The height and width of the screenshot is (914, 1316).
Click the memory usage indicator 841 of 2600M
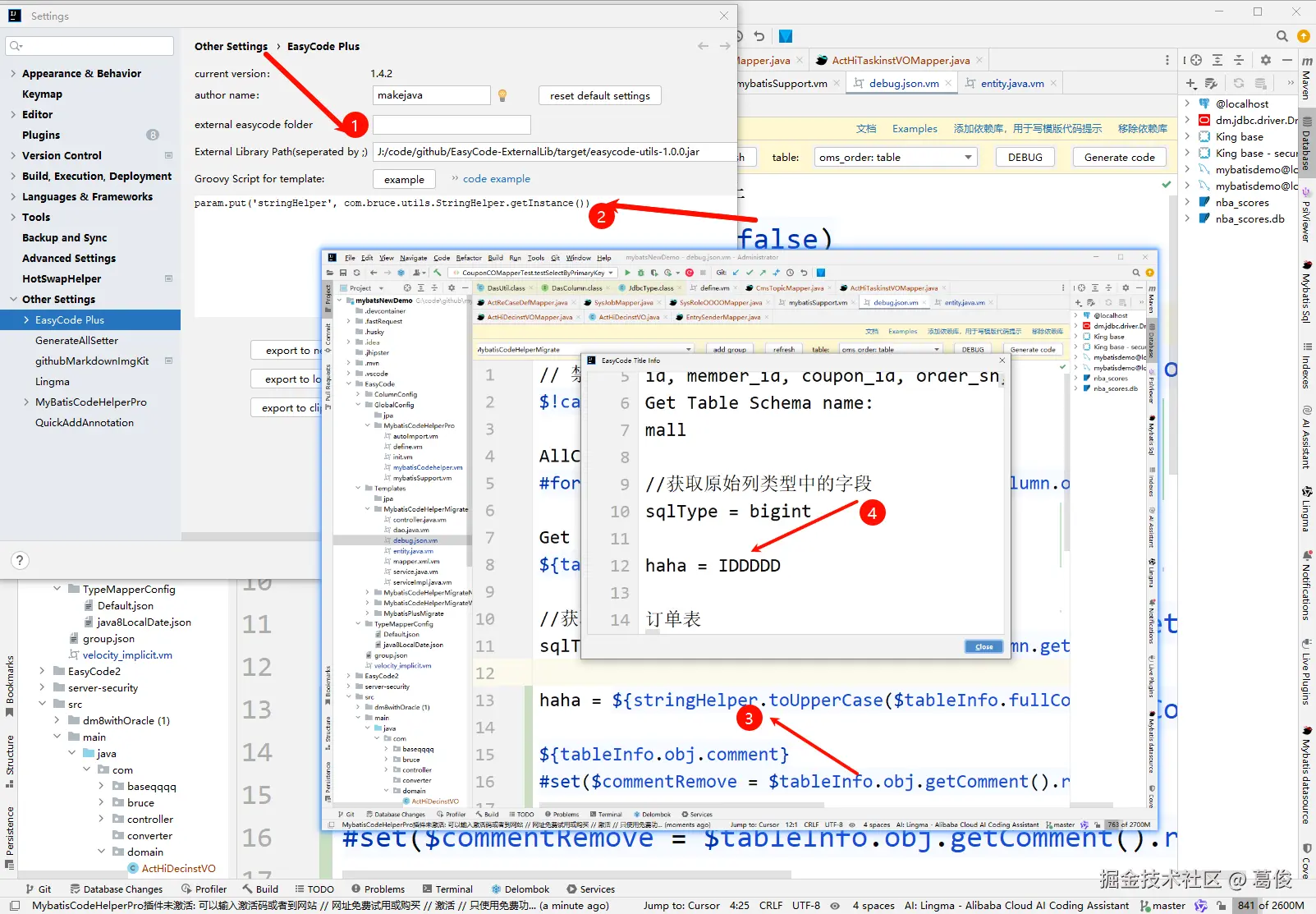pos(1271,905)
